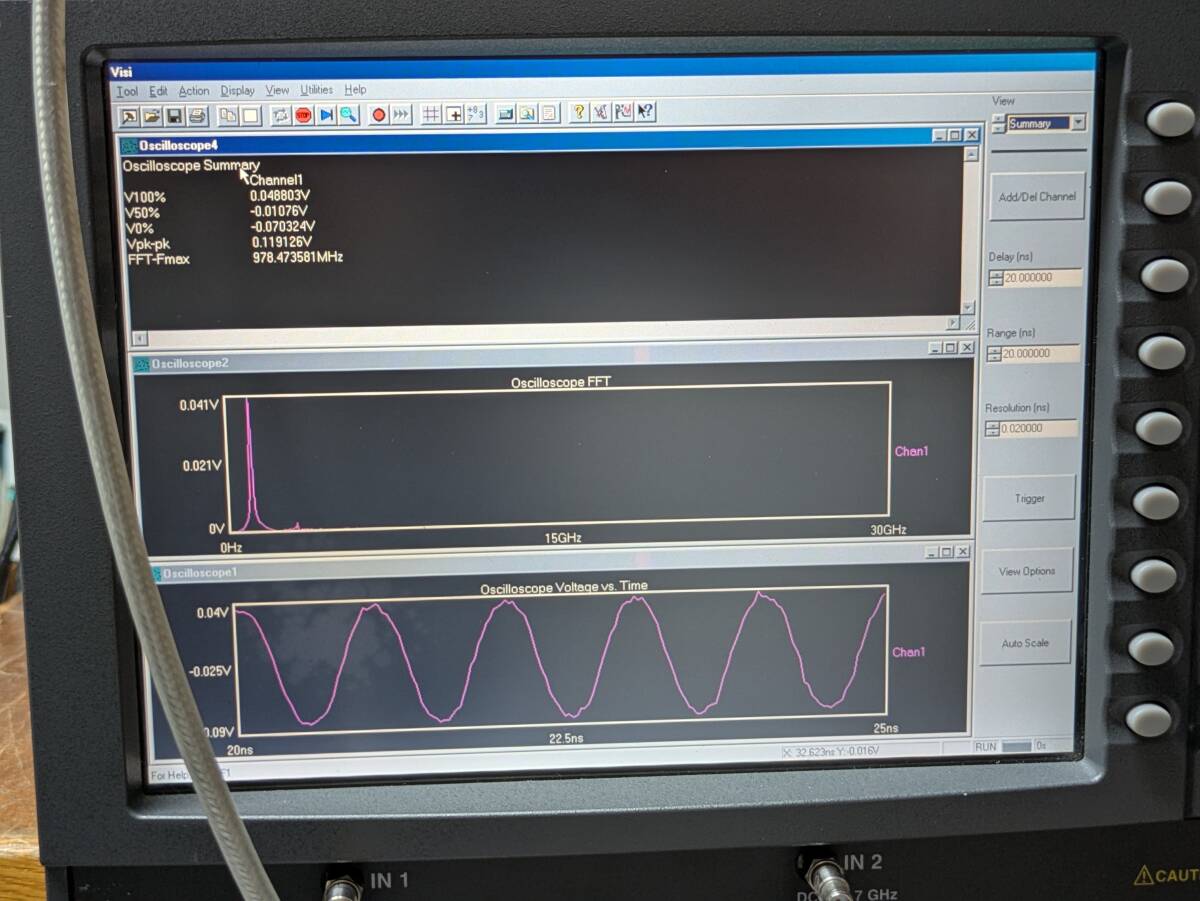The height and width of the screenshot is (901, 1200).
Task: Click the numeric readout toolbar icon
Action: [x=475, y=114]
